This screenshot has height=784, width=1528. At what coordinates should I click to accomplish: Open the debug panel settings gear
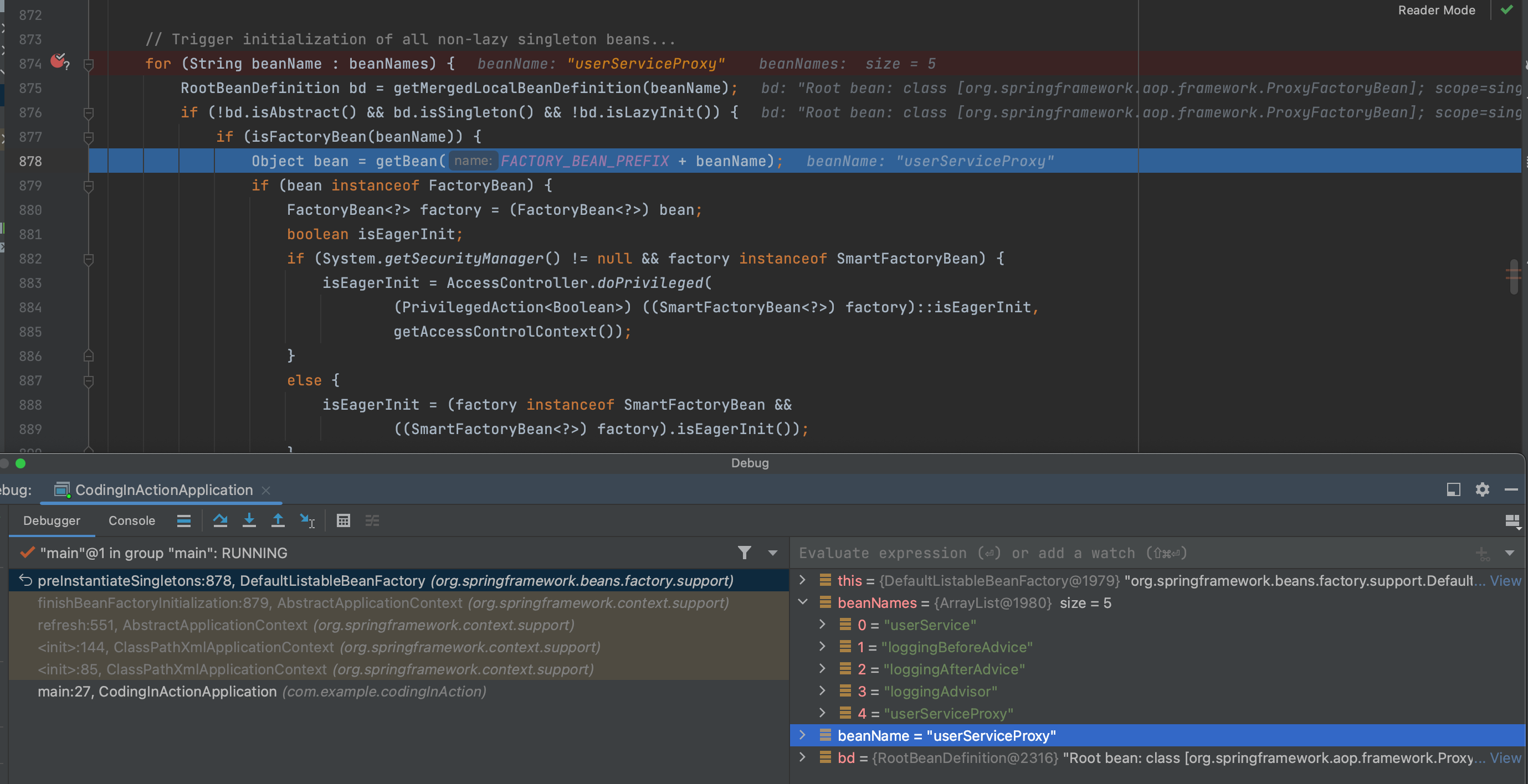[x=1481, y=489]
